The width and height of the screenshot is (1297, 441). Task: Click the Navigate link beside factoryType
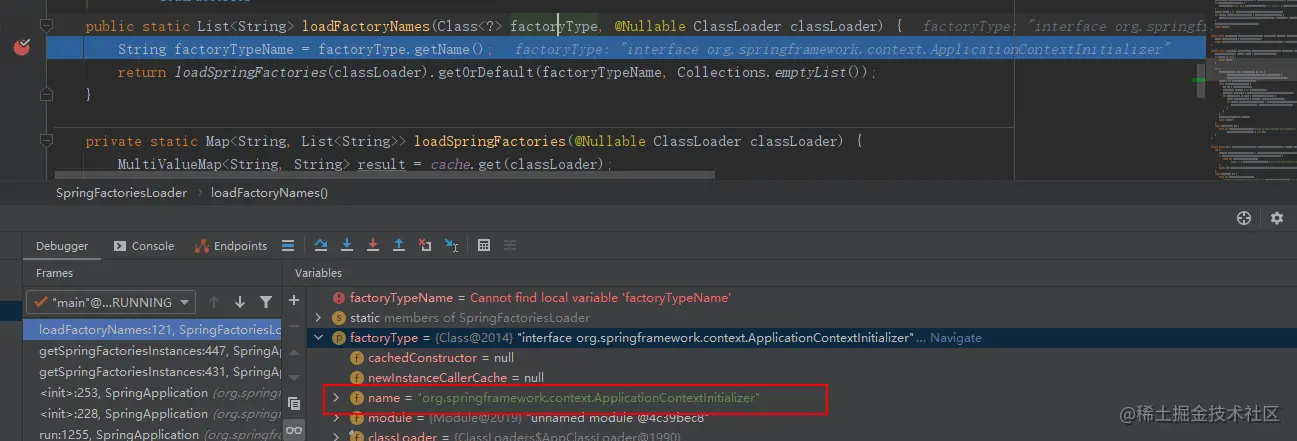click(956, 338)
